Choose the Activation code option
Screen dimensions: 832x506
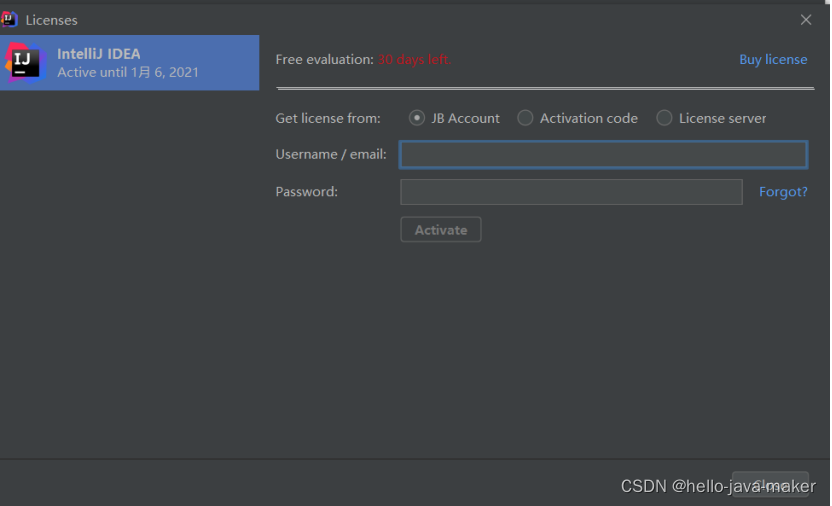pyautogui.click(x=525, y=118)
